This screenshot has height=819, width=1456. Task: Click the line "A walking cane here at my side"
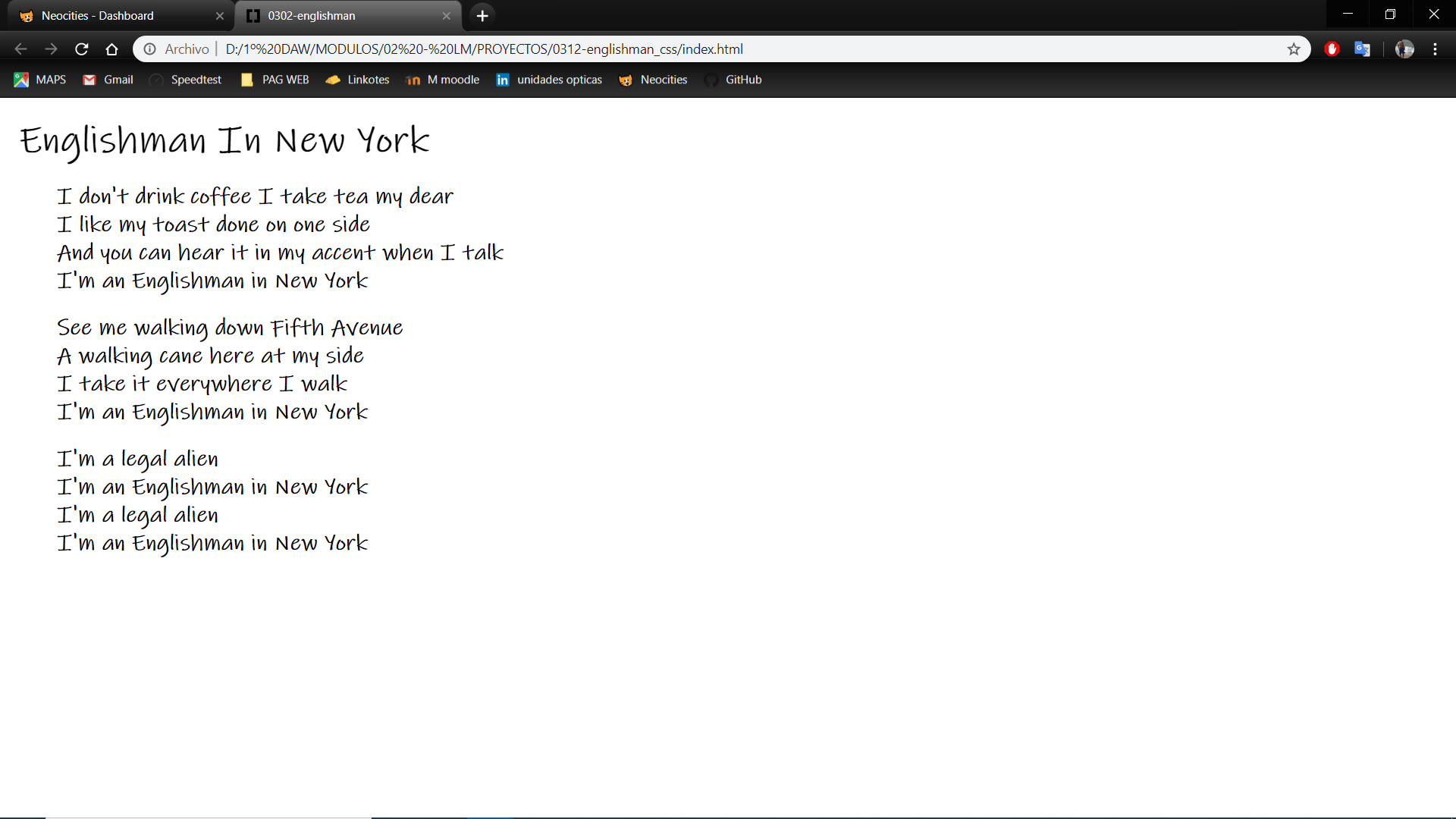211,356
